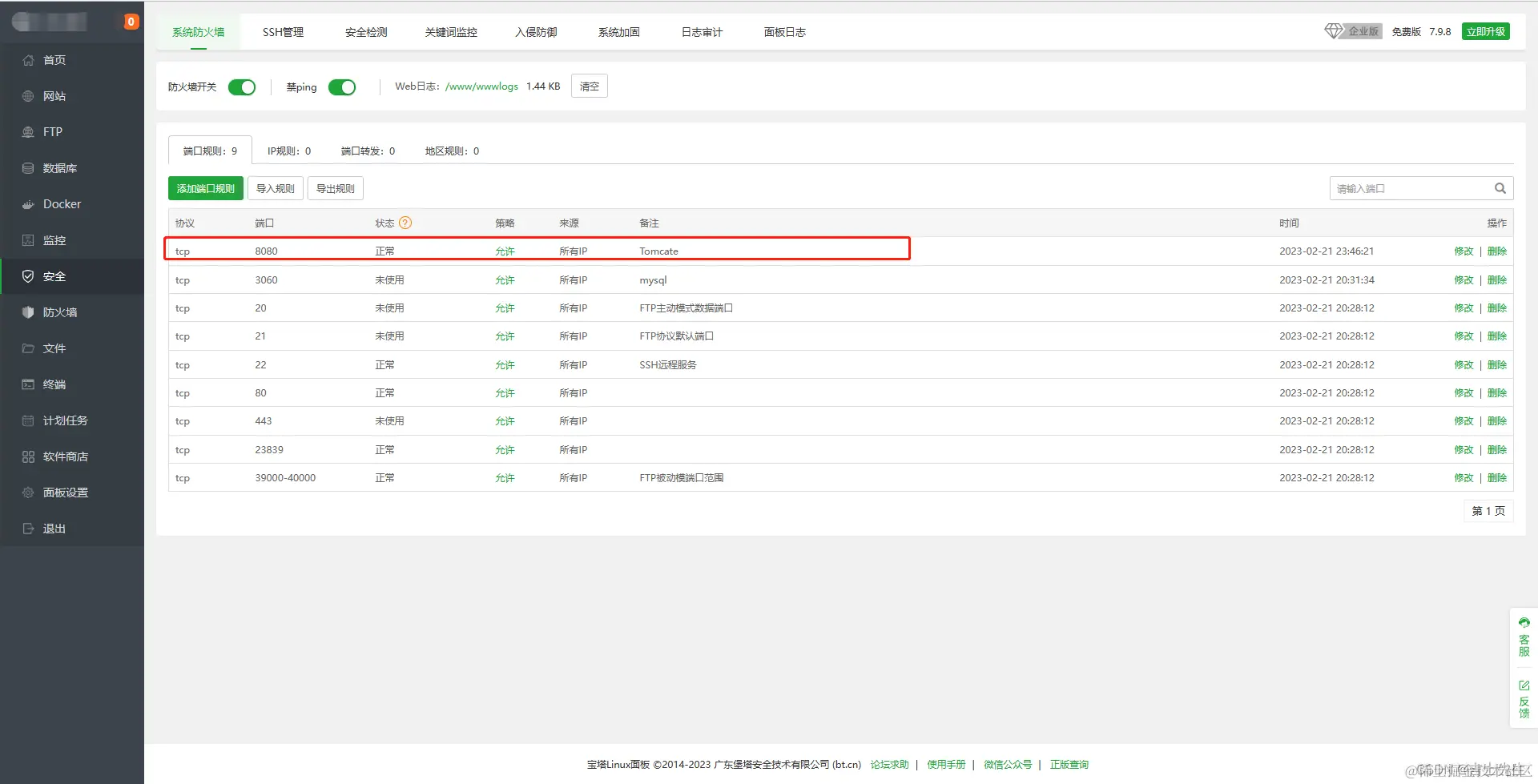Click 修改 for port 22 SSH row

1464,364
